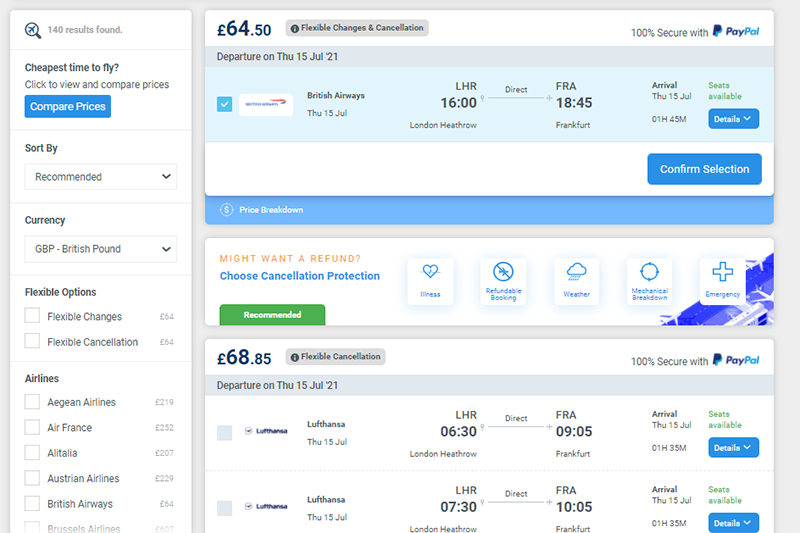This screenshot has width=800, height=533.
Task: Expand Details for 16:00 British Airways flight
Action: (x=733, y=119)
